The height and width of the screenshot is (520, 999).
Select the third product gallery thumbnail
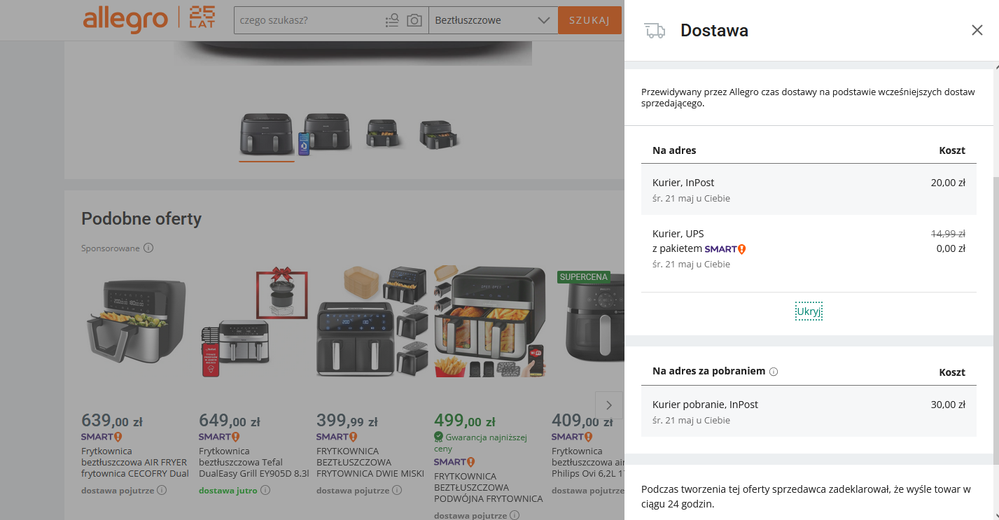[382, 133]
